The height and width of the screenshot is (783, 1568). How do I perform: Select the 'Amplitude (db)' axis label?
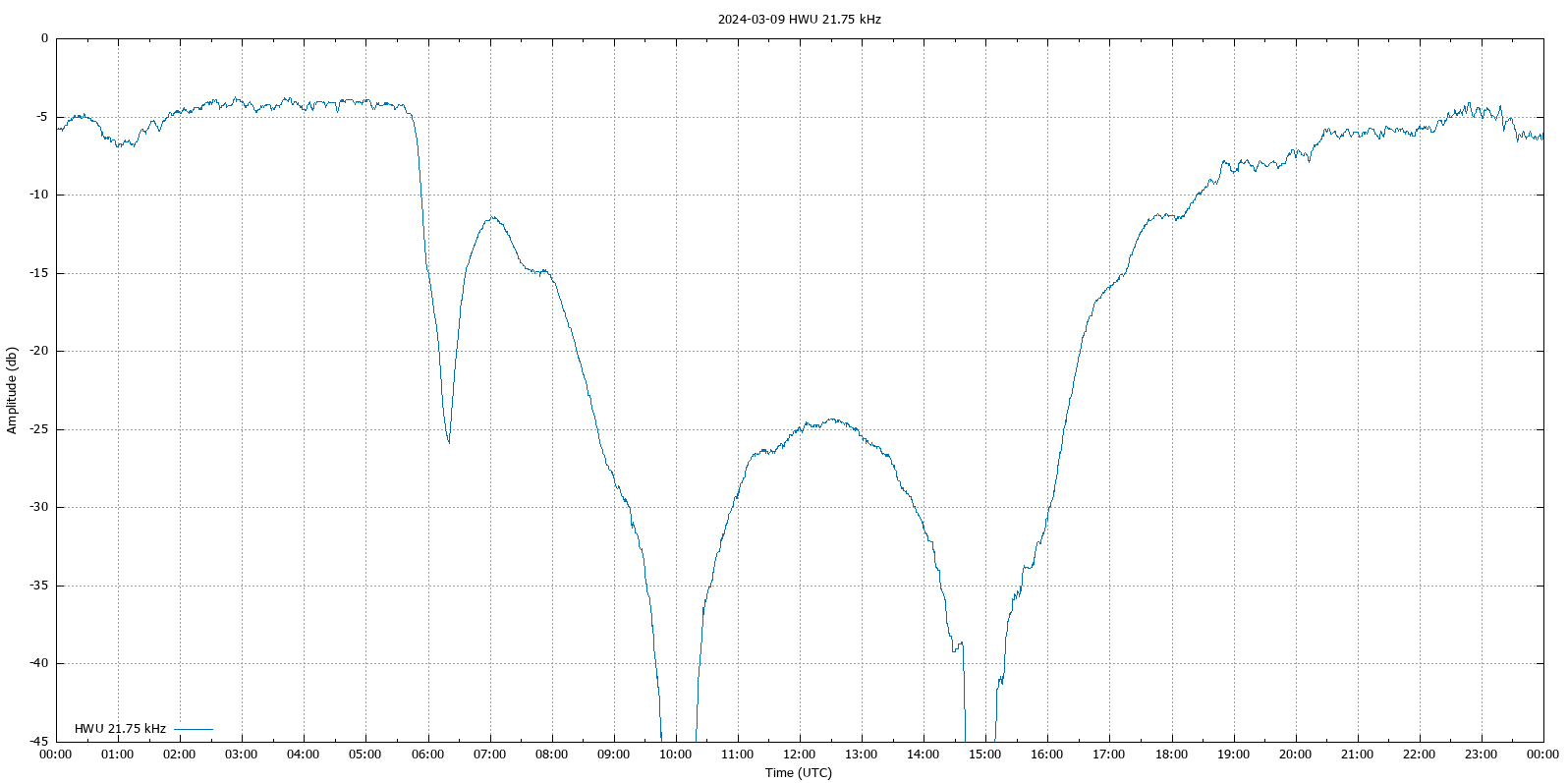(x=12, y=390)
